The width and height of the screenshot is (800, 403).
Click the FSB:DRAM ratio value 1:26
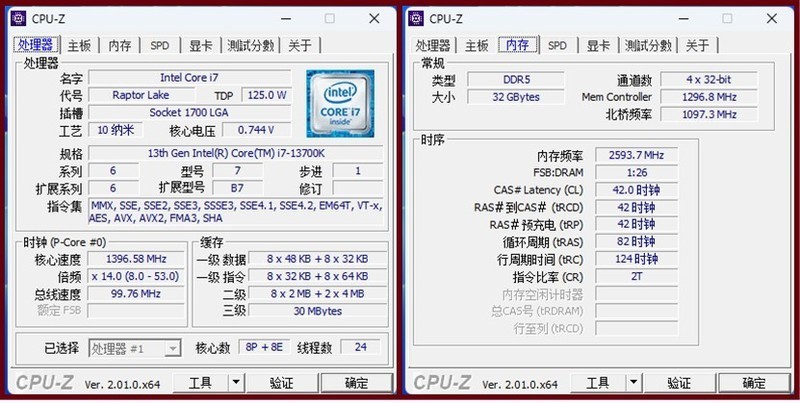(636, 172)
